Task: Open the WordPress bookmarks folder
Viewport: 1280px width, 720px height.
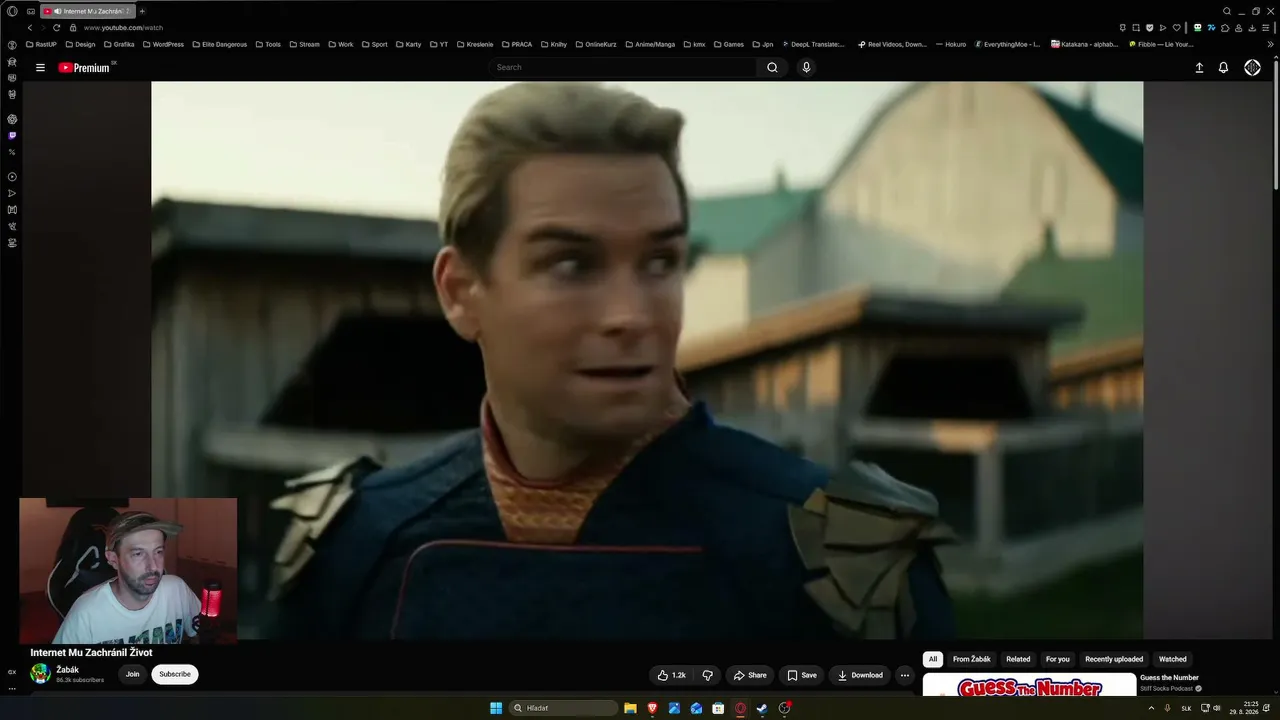Action: (163, 44)
